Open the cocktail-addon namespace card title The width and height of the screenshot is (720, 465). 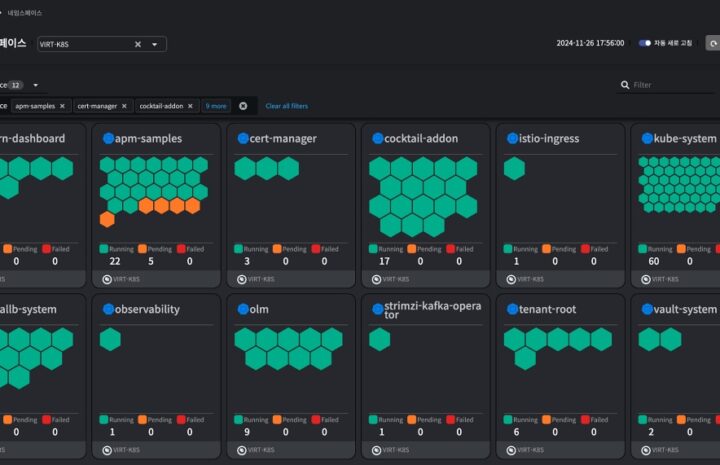[x=421, y=138]
